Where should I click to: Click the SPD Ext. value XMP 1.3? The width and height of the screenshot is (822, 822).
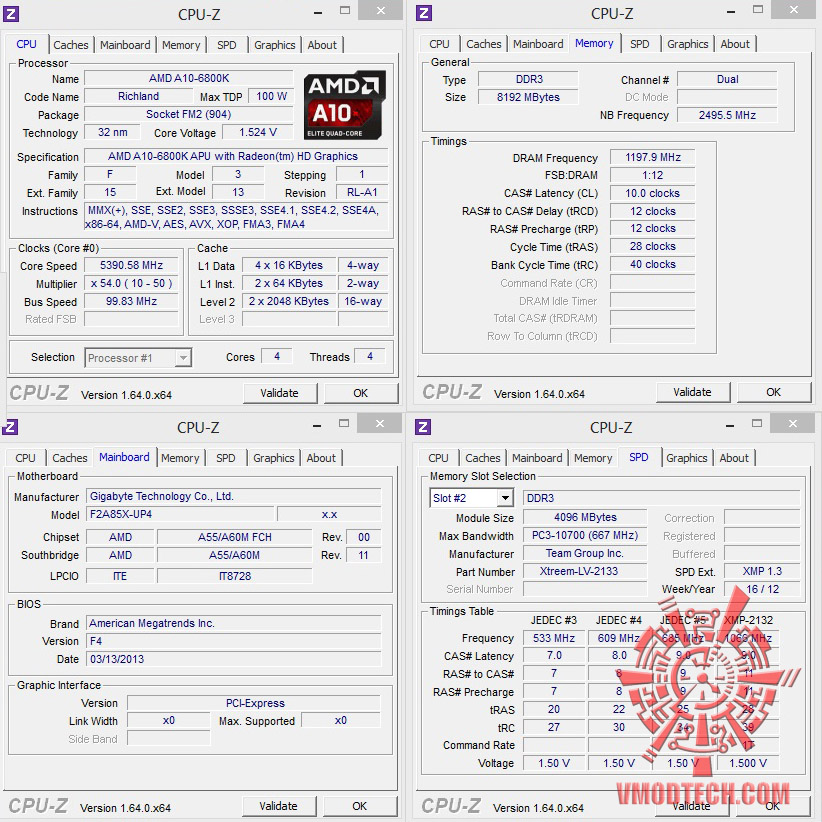(x=762, y=571)
